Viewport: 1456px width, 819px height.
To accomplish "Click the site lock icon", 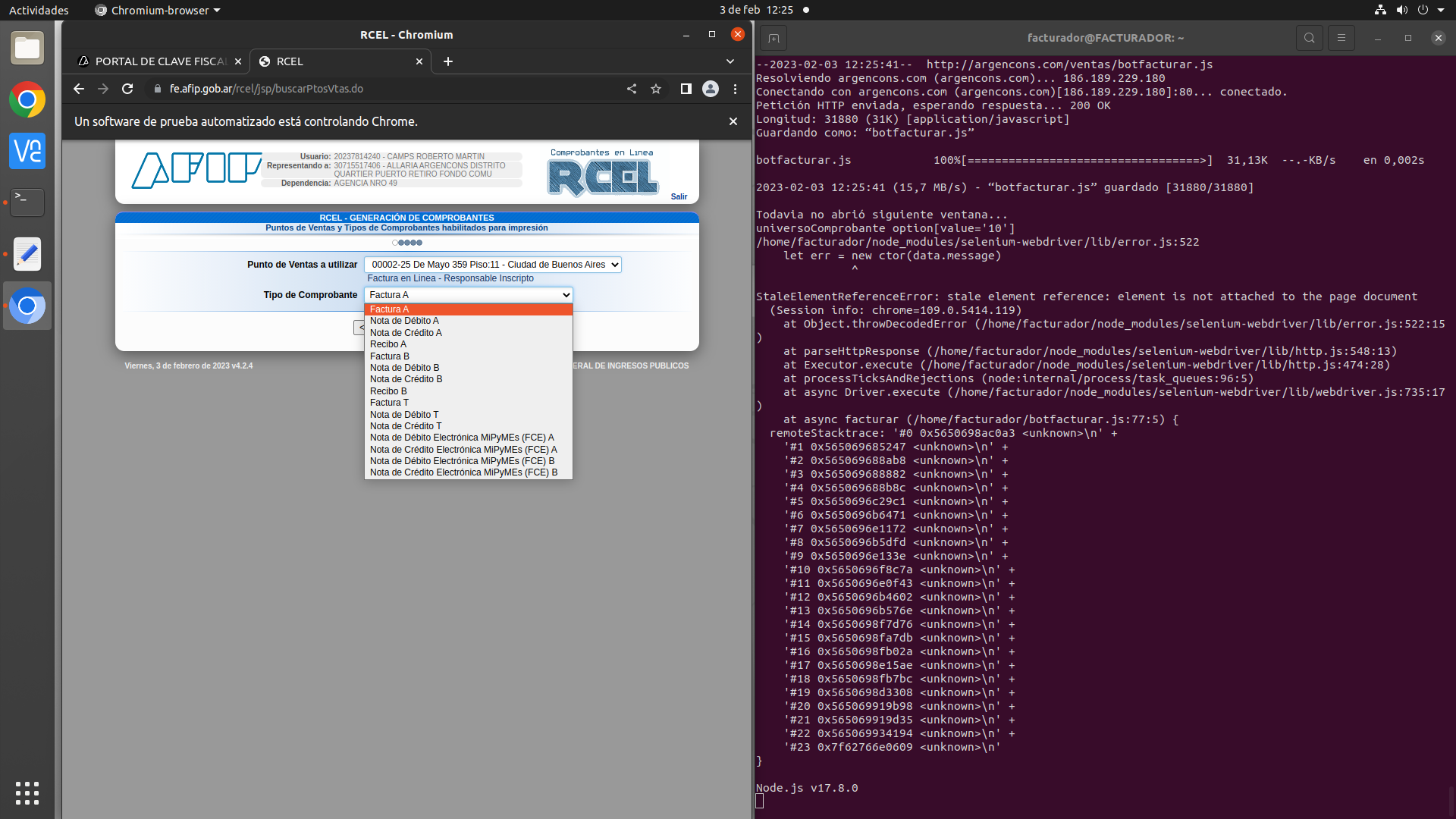I will [158, 89].
